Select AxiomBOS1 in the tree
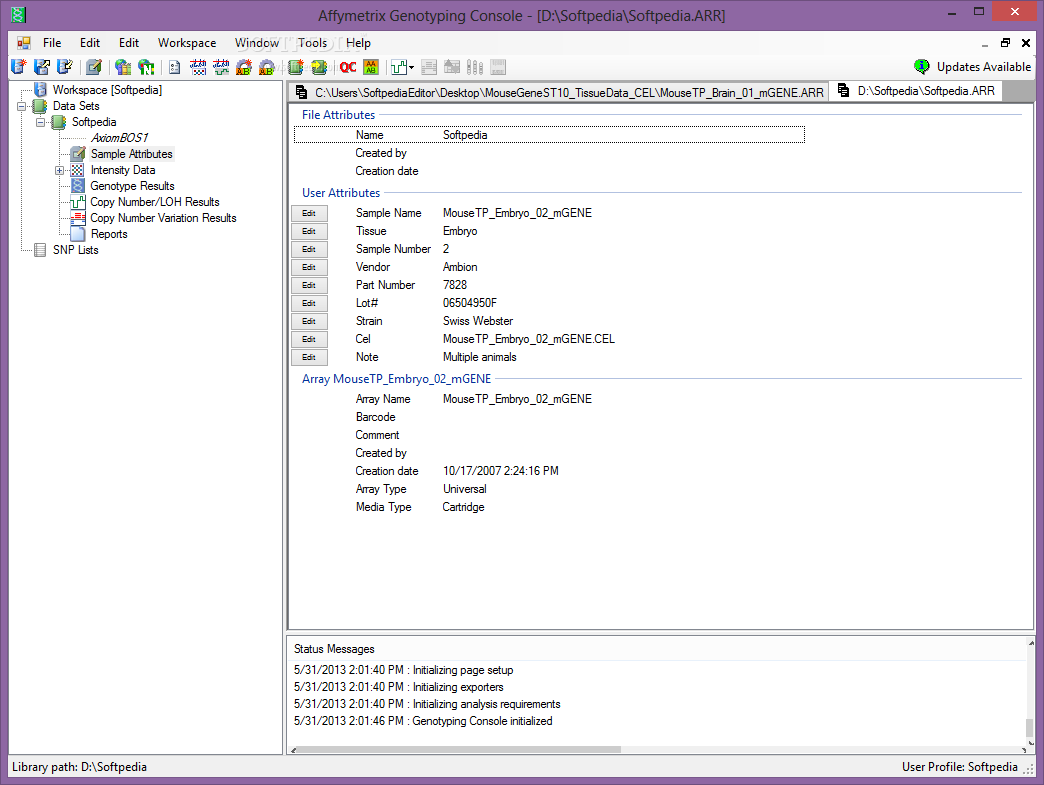This screenshot has height=785, width=1044. pos(119,138)
